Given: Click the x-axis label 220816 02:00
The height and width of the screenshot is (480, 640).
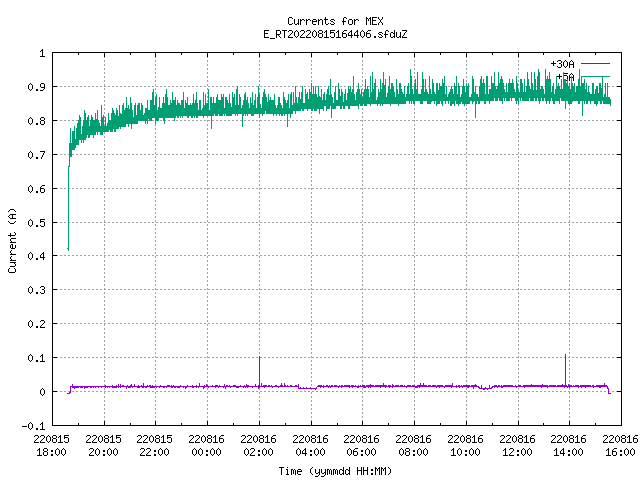Looking at the screenshot, I should click(258, 446).
